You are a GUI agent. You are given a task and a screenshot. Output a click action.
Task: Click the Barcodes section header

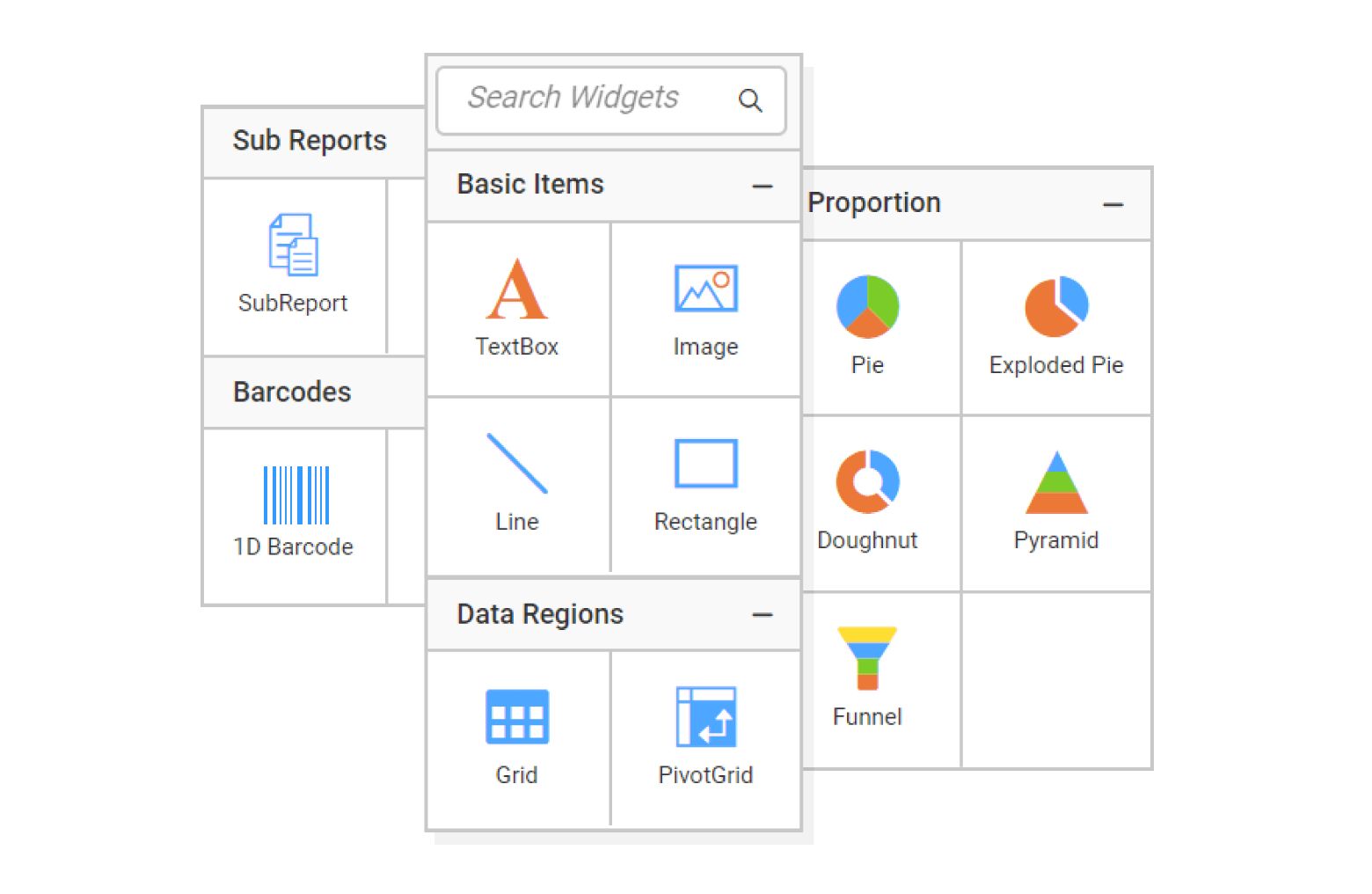(x=292, y=392)
